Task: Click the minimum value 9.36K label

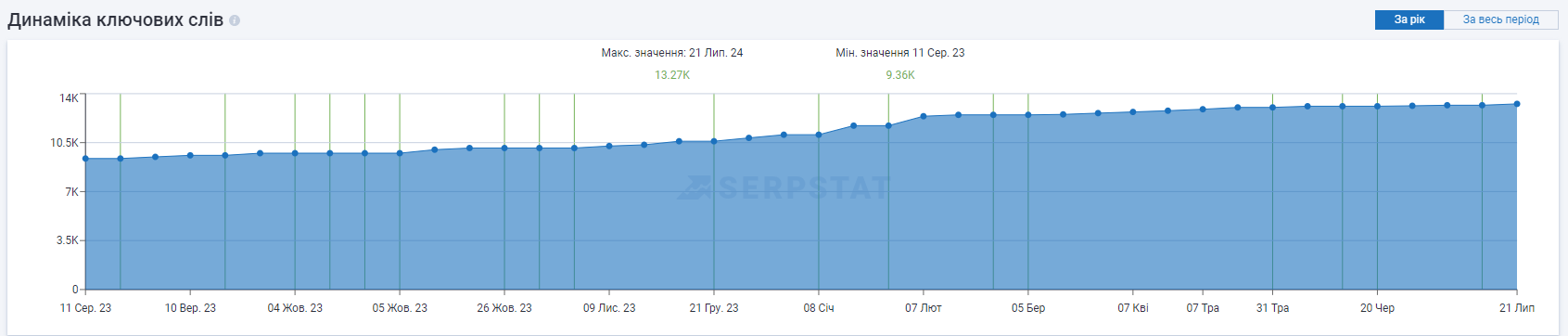Action: coord(900,75)
